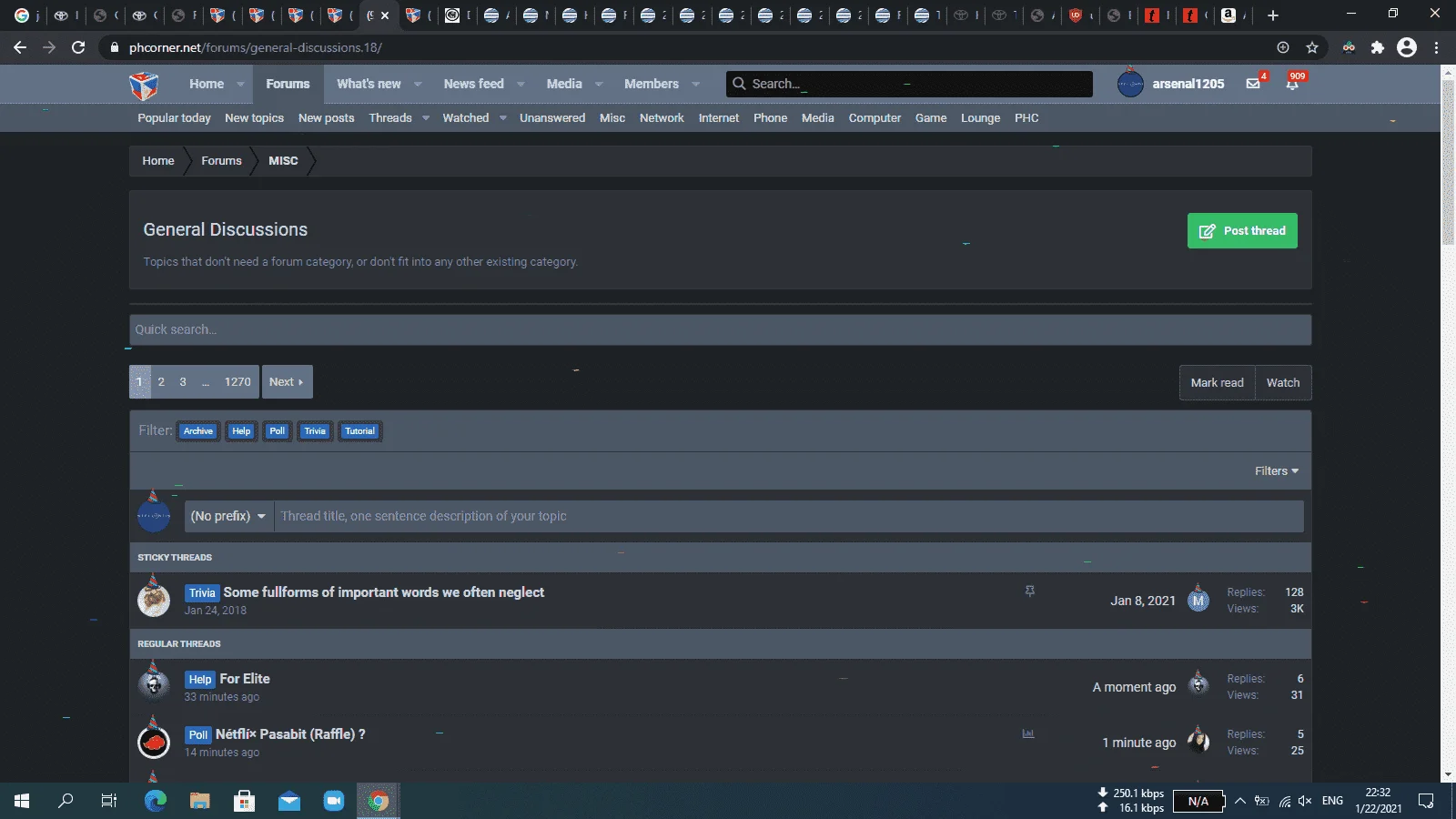Image resolution: width=1456 pixels, height=819 pixels.
Task: Open Microsoft Edge from the taskbar
Action: pos(156,801)
